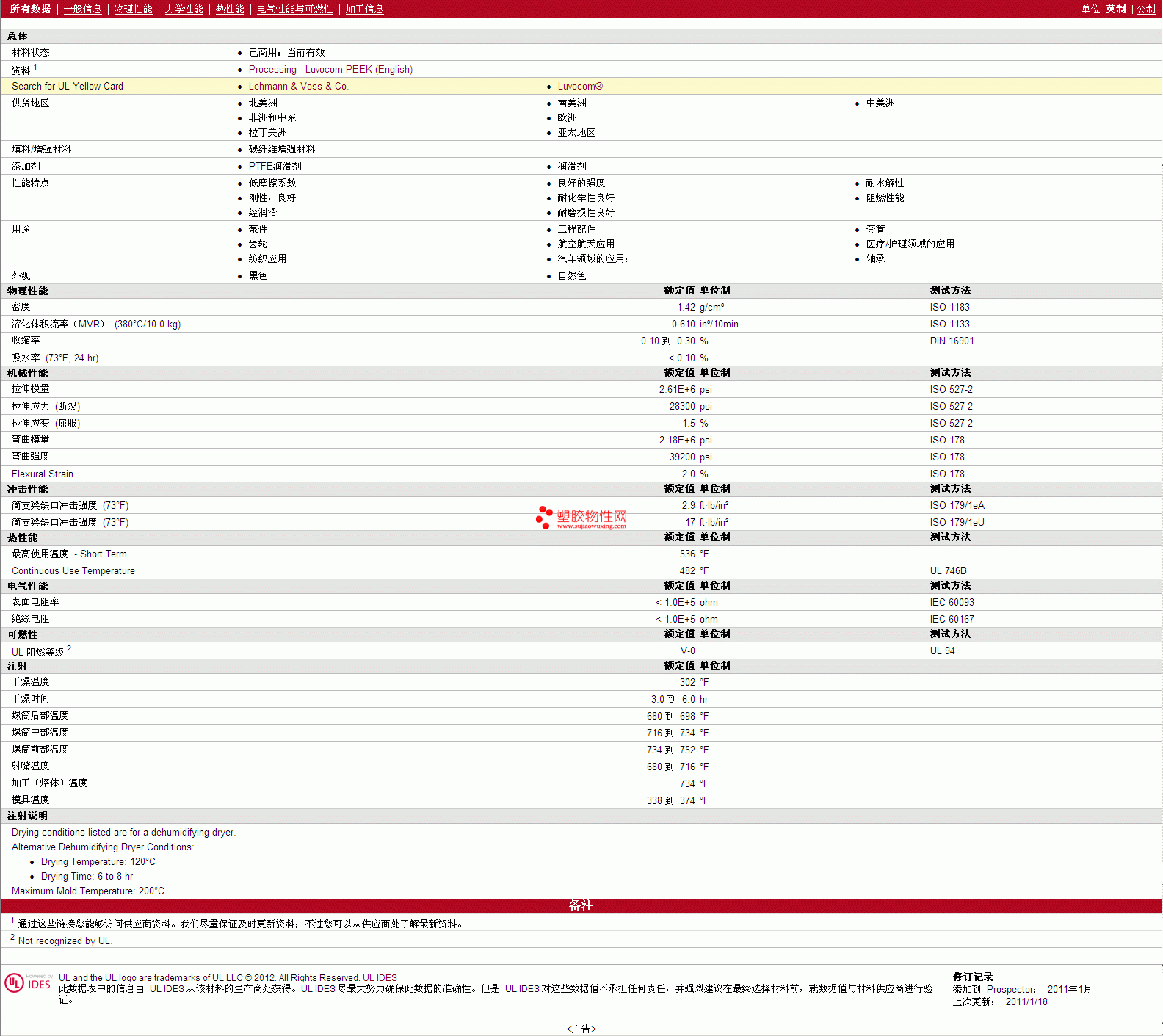Click the 塑胶物性网 logo

(581, 518)
